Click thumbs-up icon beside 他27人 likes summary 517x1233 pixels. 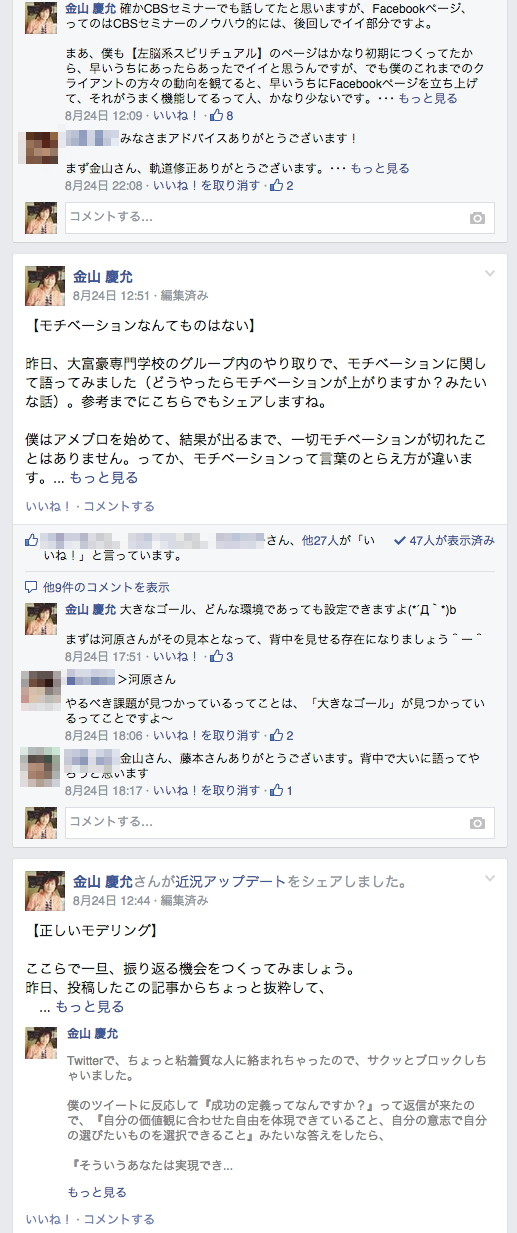32,540
